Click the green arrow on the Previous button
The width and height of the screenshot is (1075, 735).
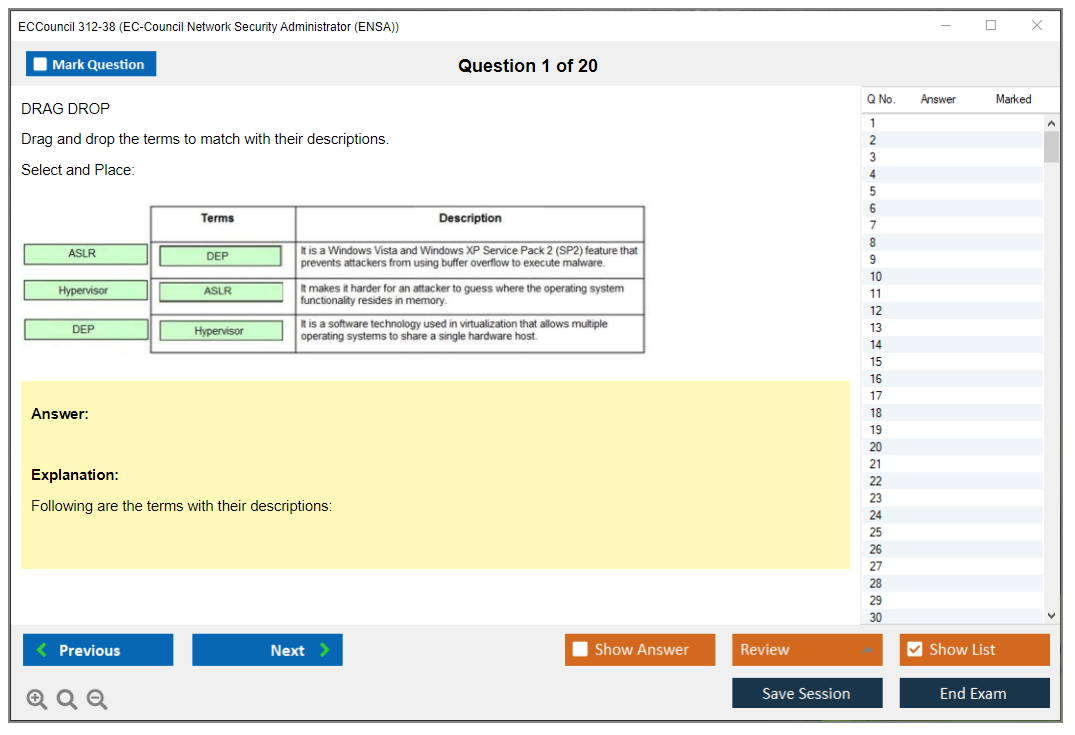(x=42, y=650)
